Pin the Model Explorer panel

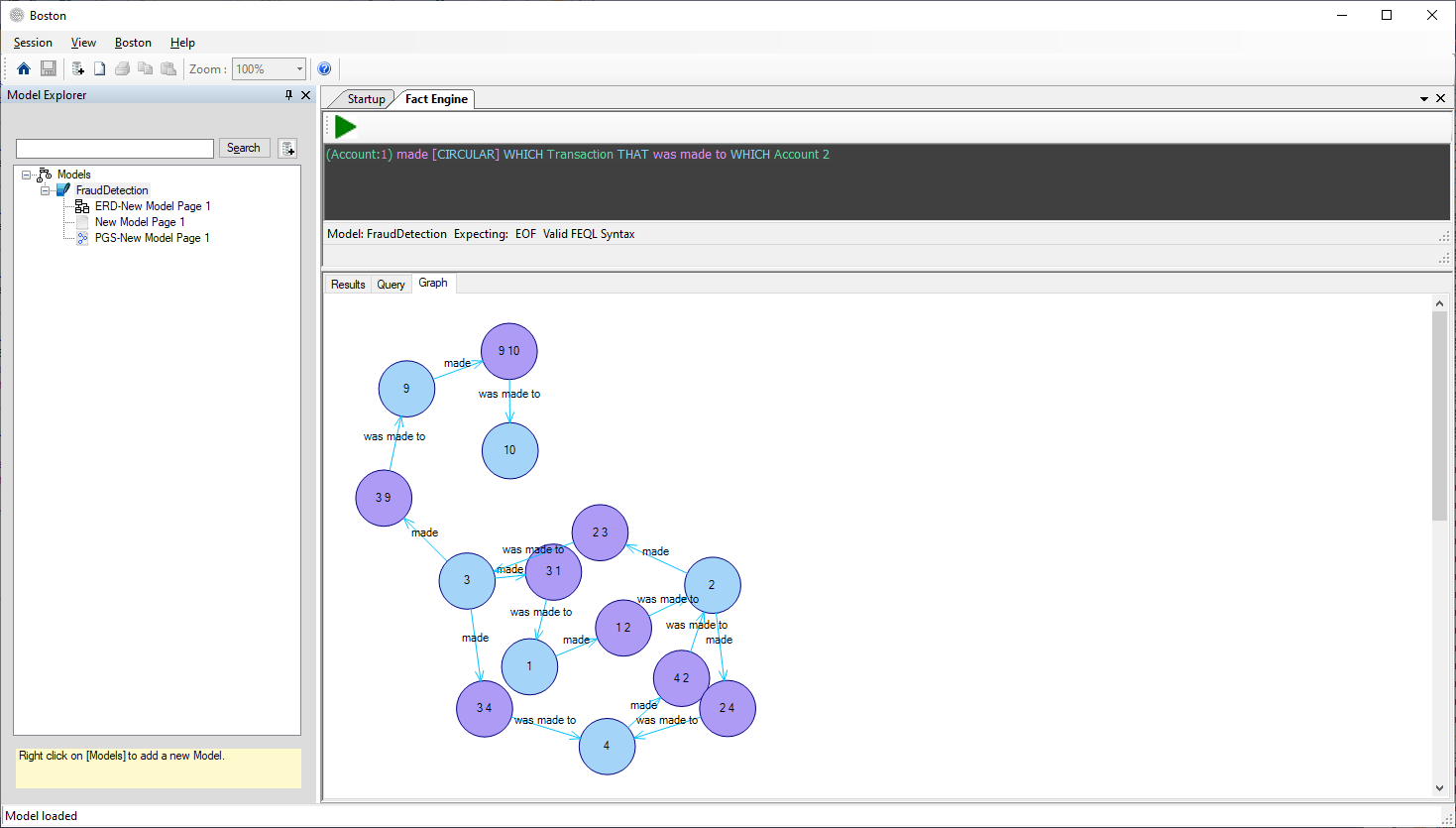[288, 95]
